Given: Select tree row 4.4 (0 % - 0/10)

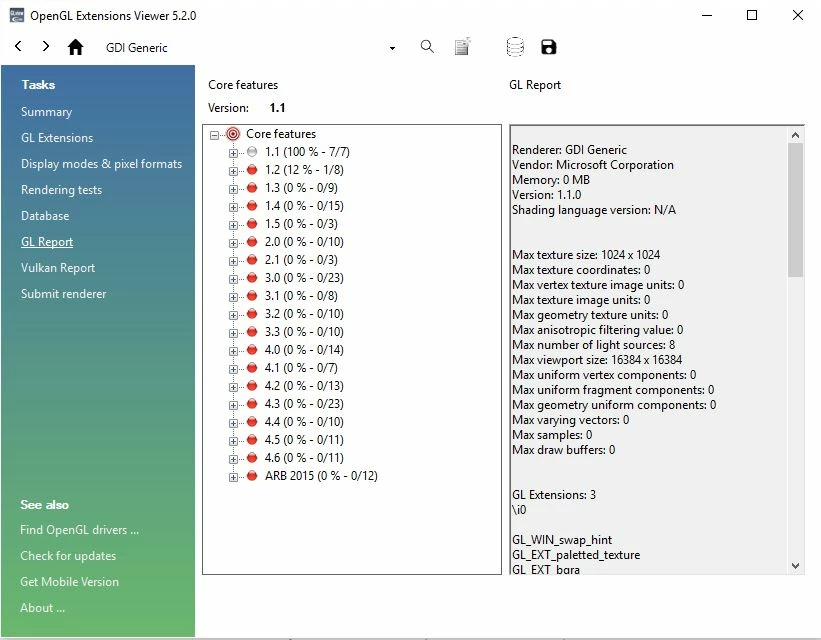Looking at the screenshot, I should click(304, 422).
